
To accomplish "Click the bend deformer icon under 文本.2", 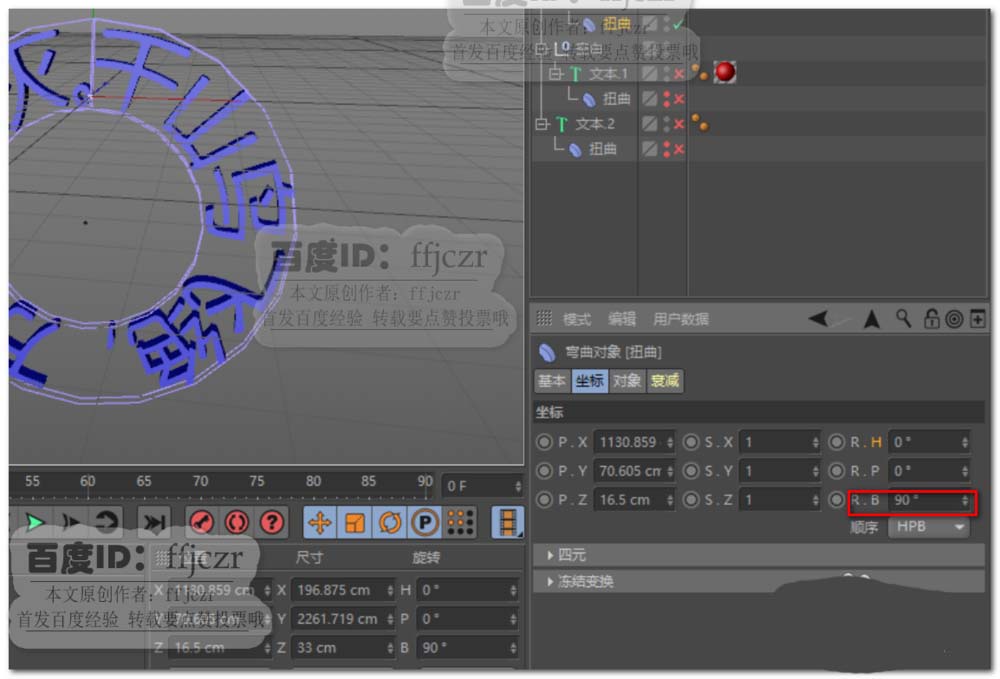I will click(575, 150).
